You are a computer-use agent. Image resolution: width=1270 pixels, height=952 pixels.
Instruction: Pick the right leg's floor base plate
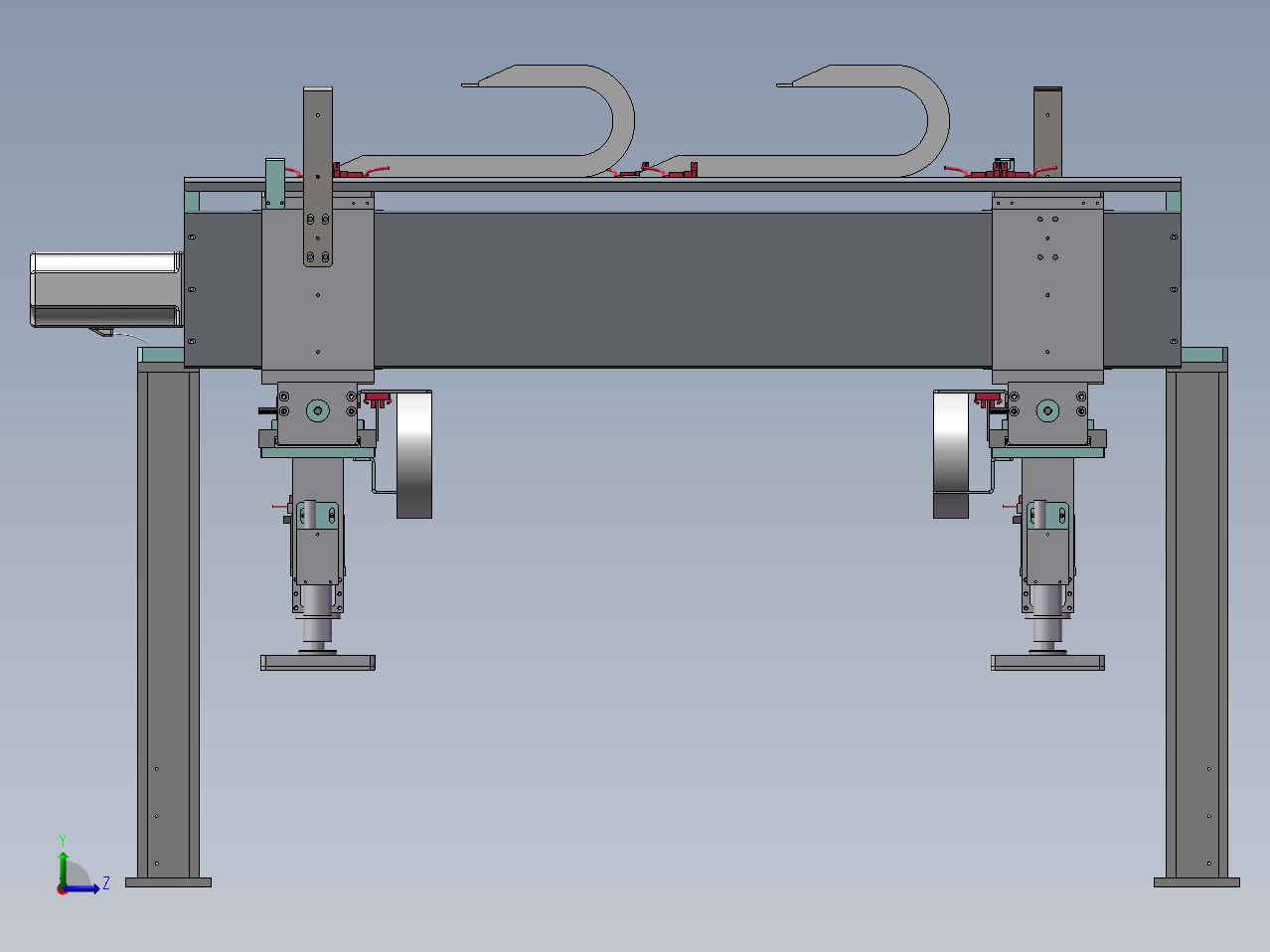pyautogui.click(x=1196, y=882)
